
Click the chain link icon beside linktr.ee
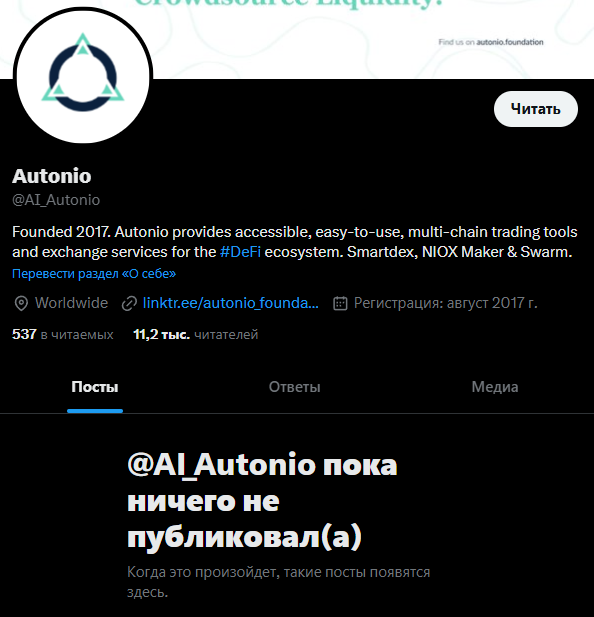click(129, 303)
